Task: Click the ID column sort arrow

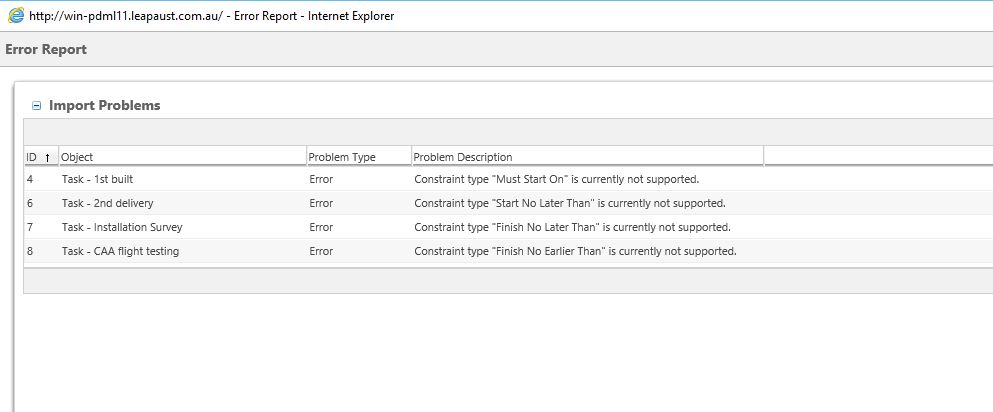Action: tap(47, 158)
